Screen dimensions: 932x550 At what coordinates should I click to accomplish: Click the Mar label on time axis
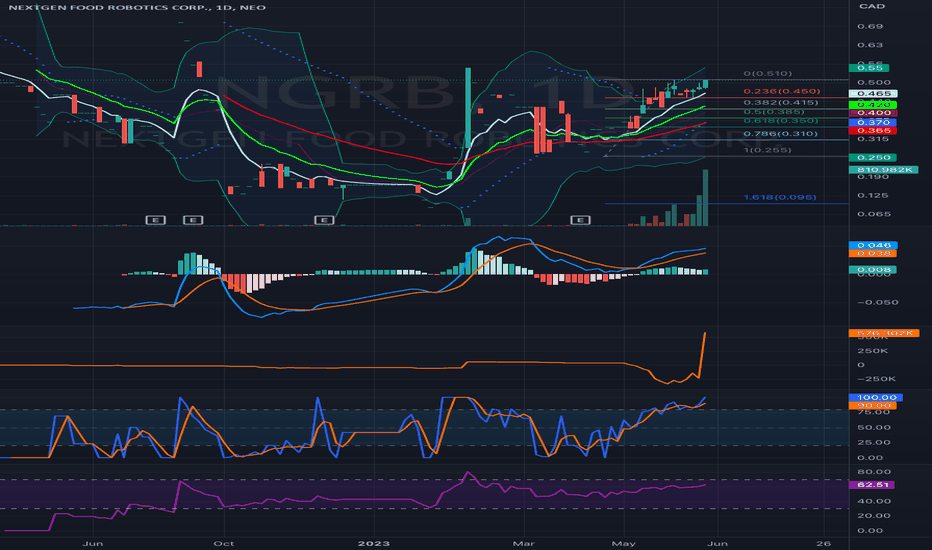(x=523, y=543)
